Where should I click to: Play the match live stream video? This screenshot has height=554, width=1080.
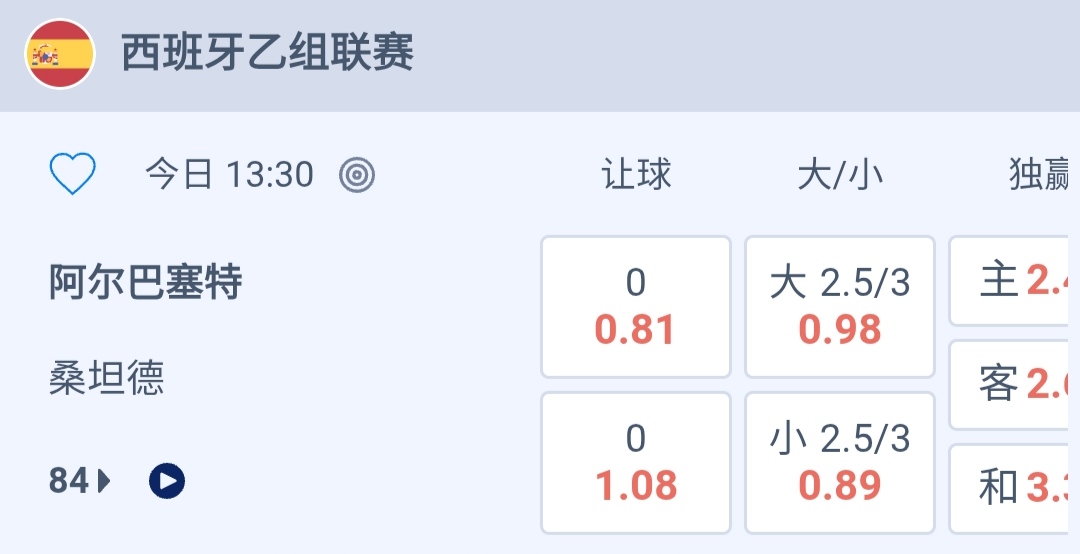pos(167,481)
